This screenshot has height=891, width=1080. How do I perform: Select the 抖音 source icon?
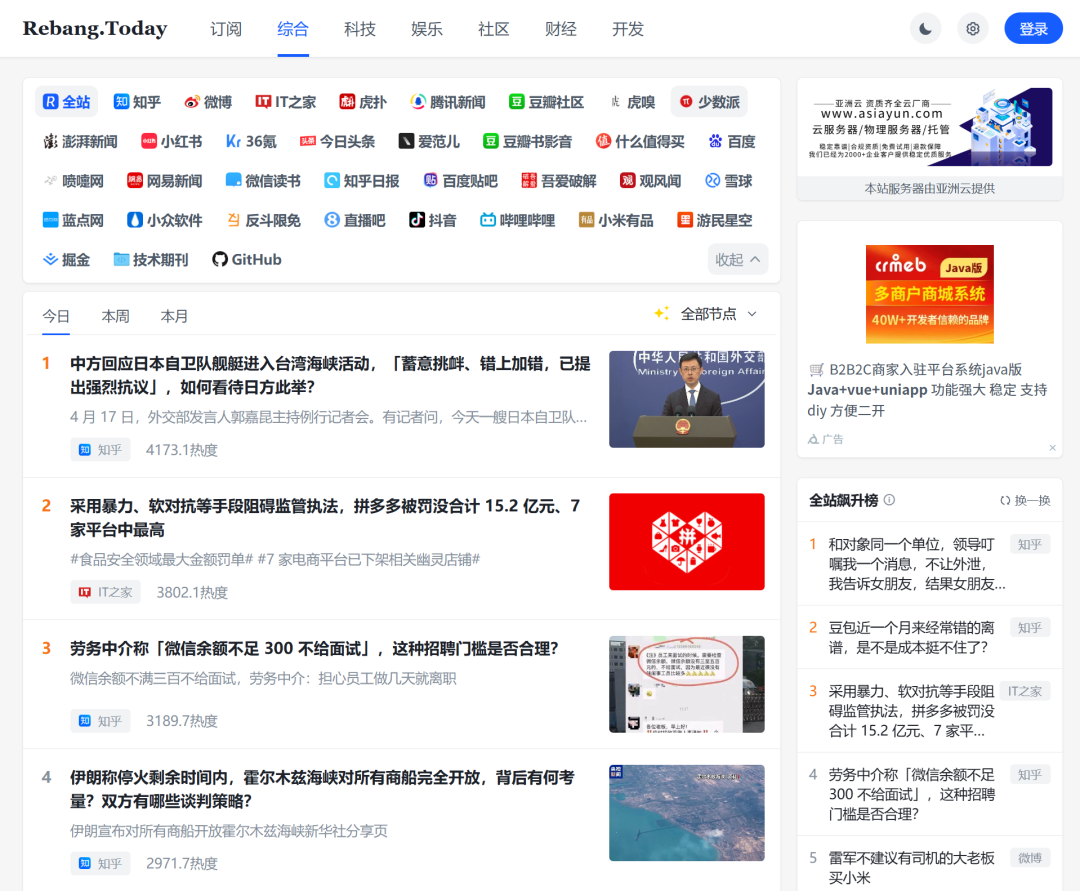(433, 220)
